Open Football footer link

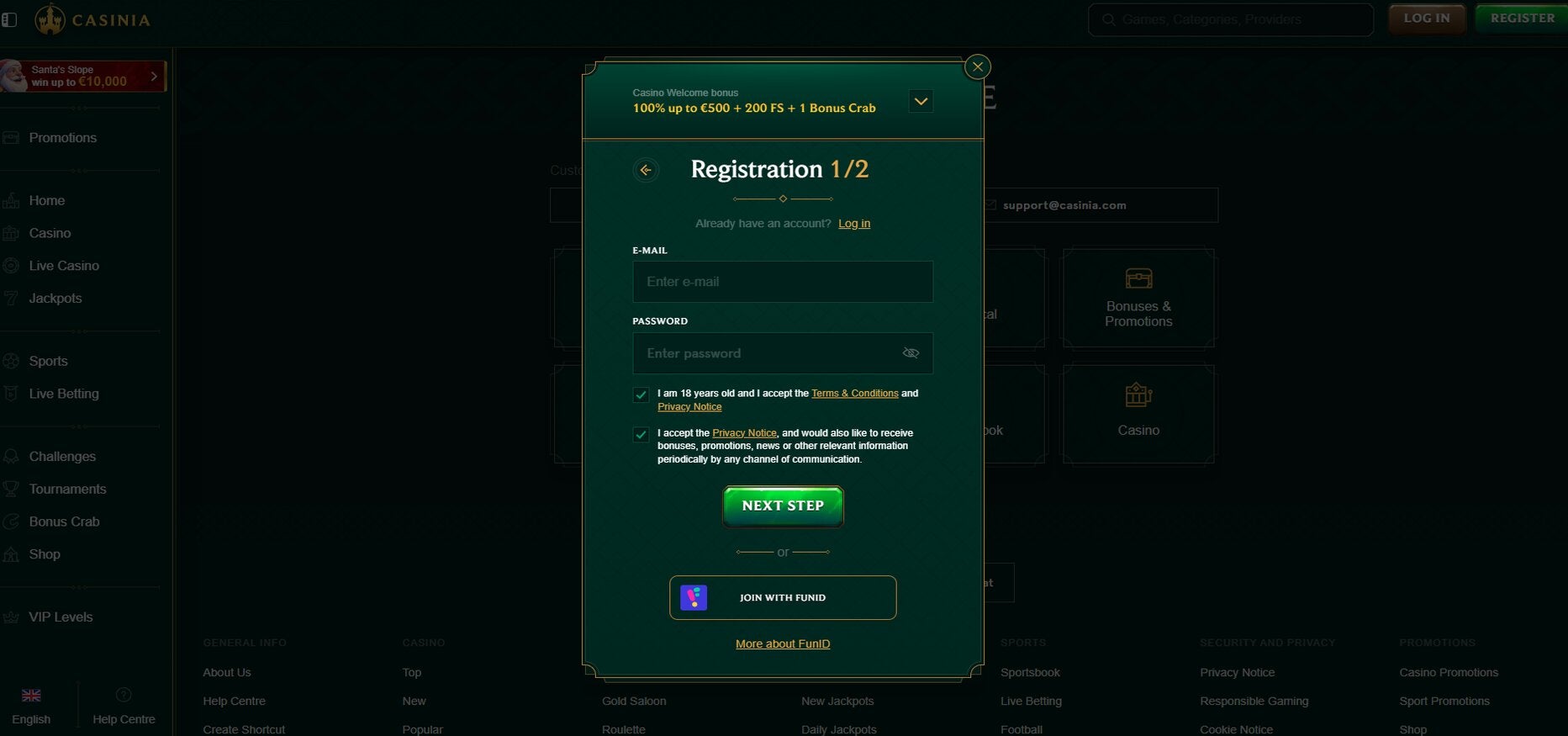(1022, 730)
